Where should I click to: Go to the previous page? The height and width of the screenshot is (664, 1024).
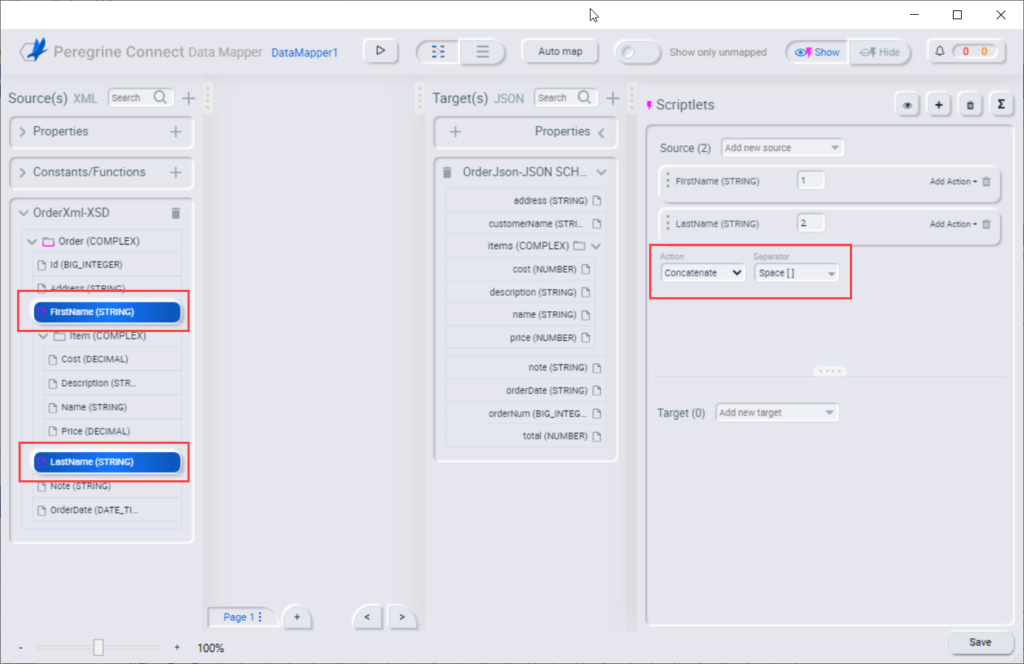tap(367, 617)
